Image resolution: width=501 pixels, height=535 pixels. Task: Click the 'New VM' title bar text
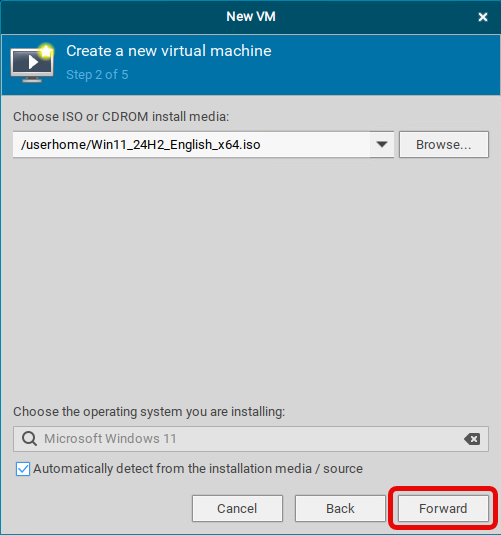pos(251,16)
